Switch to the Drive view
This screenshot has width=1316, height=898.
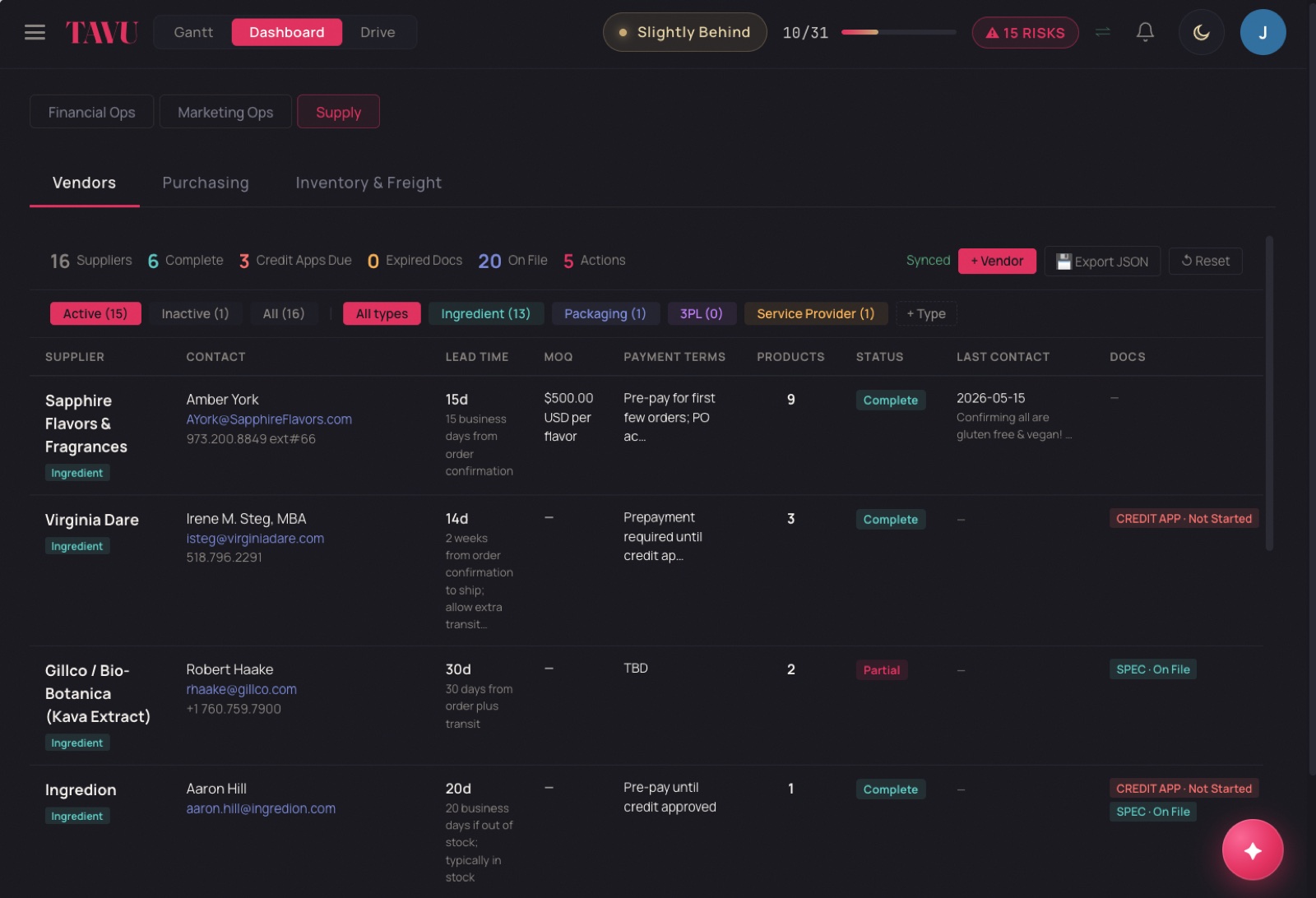pyautogui.click(x=378, y=32)
